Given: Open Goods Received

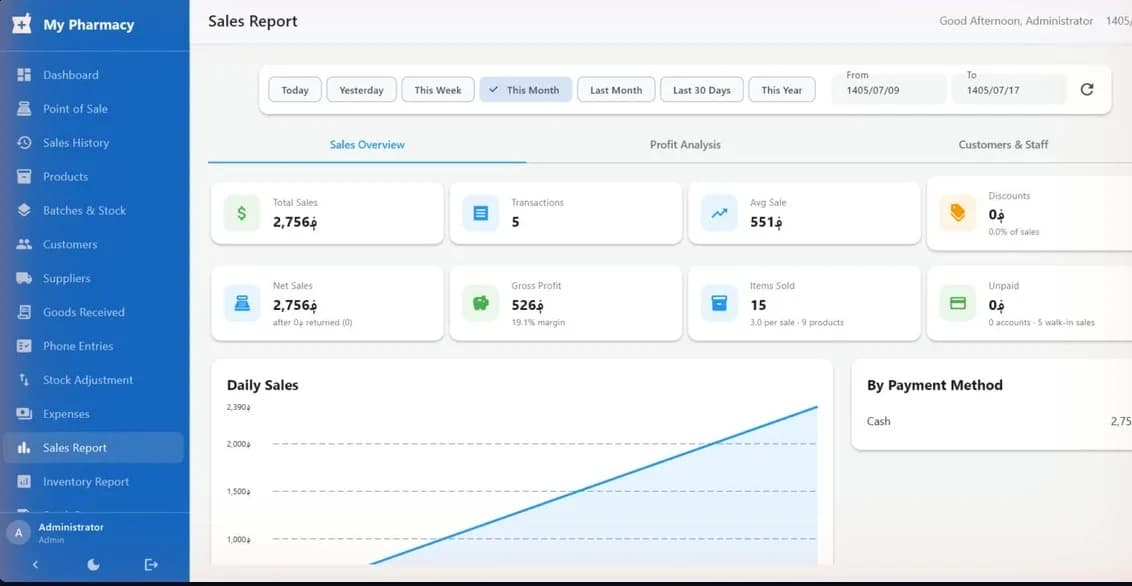Looking at the screenshot, I should click(94, 312).
